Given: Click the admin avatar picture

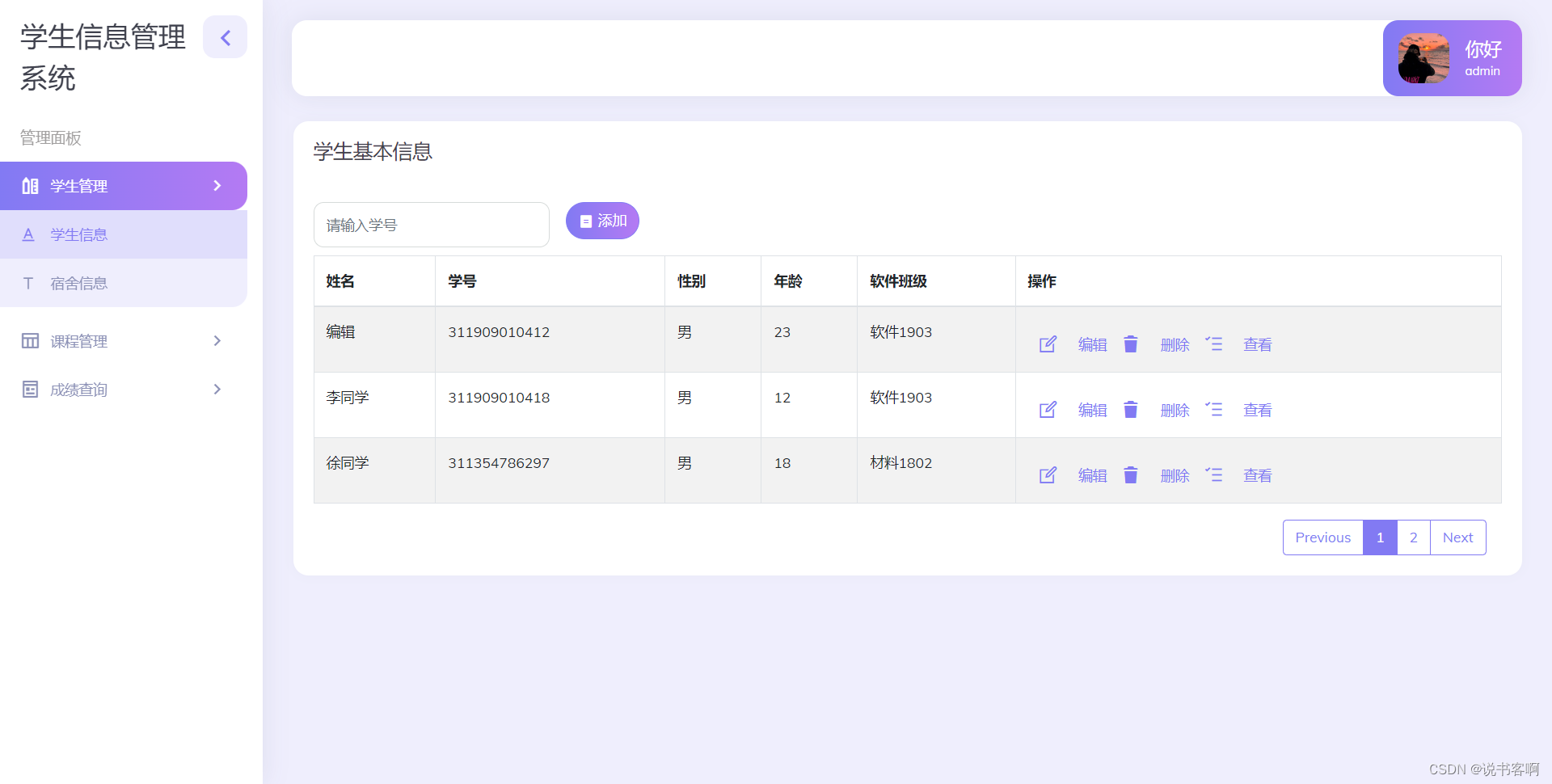Looking at the screenshot, I should (1423, 58).
